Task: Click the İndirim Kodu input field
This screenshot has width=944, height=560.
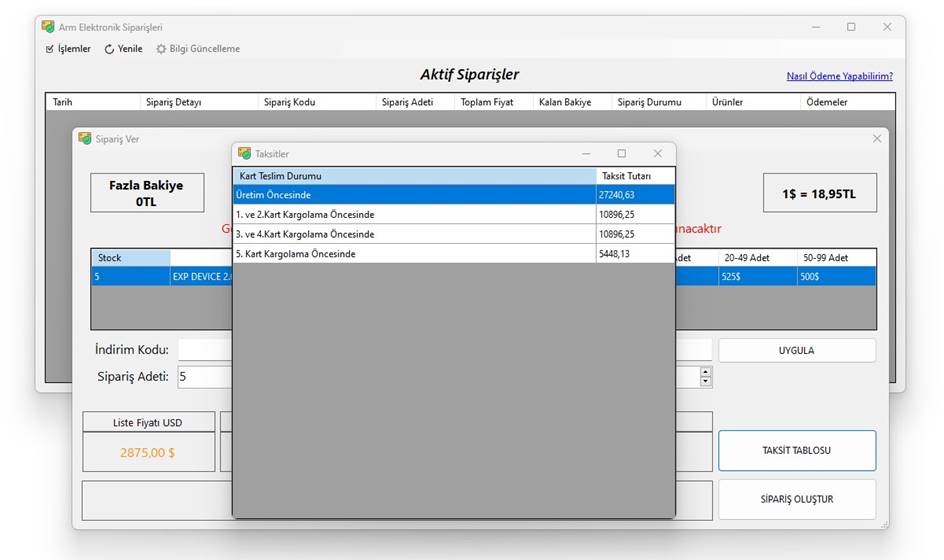Action: (204, 350)
